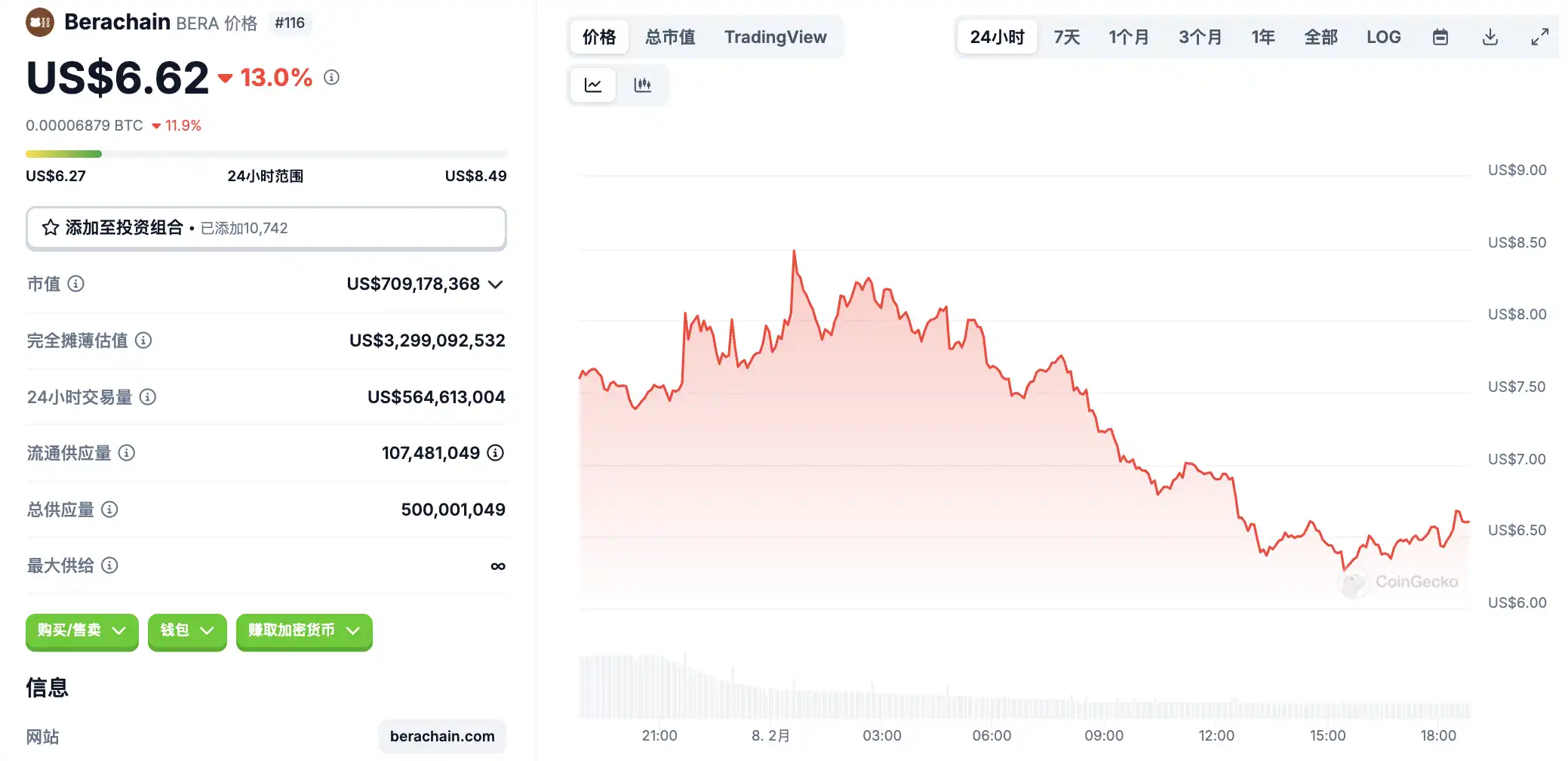Select the 1个月 time range
Viewport: 1568px width, 761px height.
pos(1128,37)
